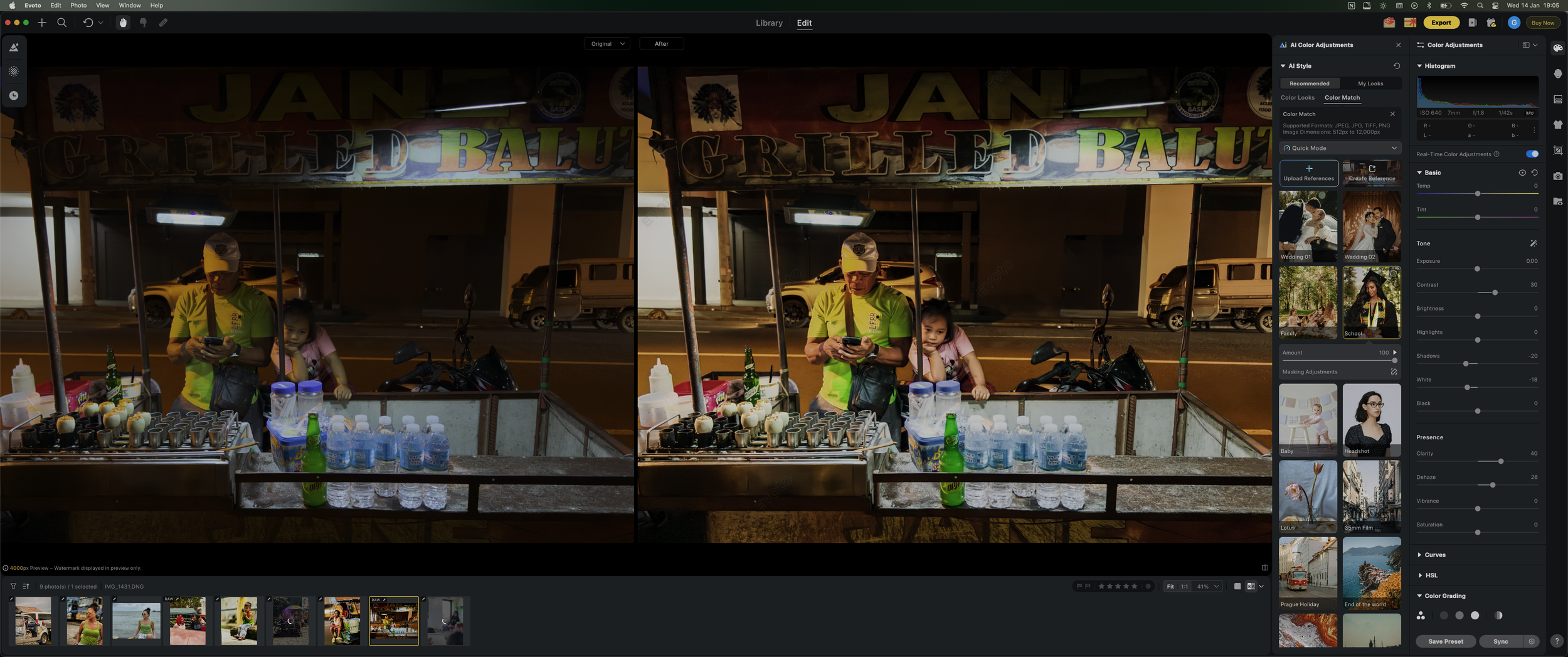Open the camera tethering panel icon
Viewport: 1568px width, 657px height.
click(1558, 176)
